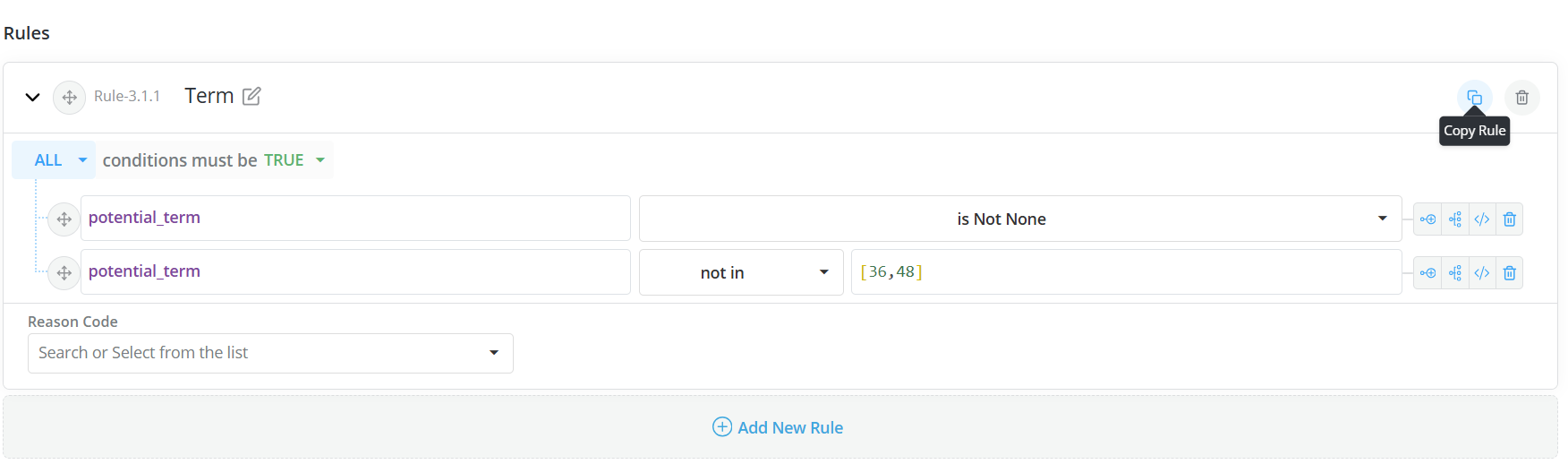Open the 'is Not None' operator dropdown
The image size is (1568, 464).
coord(1020,219)
